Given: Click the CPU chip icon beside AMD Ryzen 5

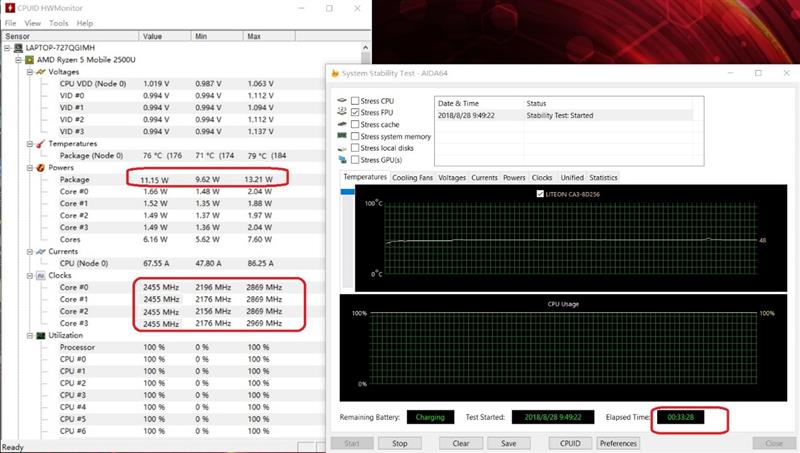Looking at the screenshot, I should (x=30, y=60).
